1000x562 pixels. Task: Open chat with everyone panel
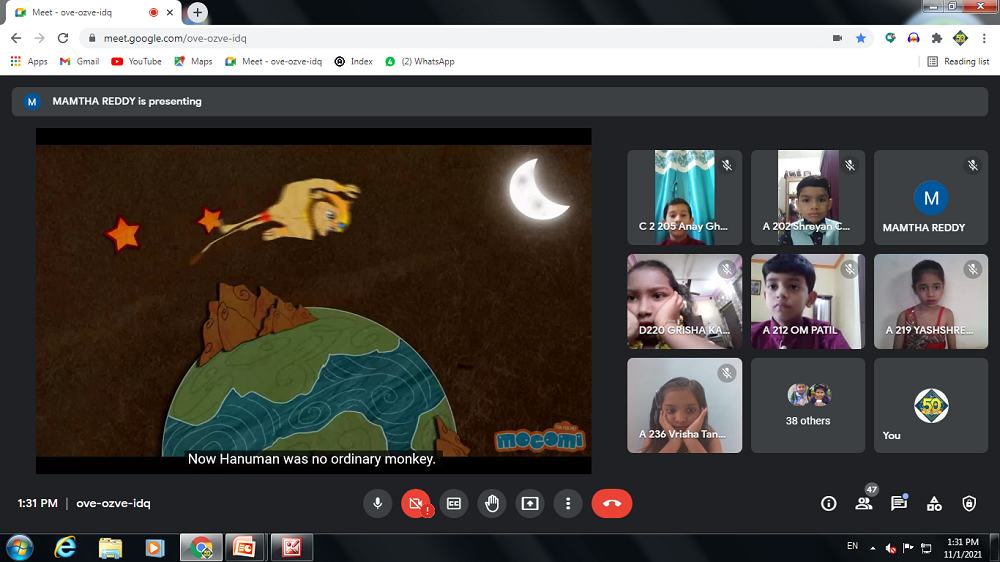click(x=898, y=504)
